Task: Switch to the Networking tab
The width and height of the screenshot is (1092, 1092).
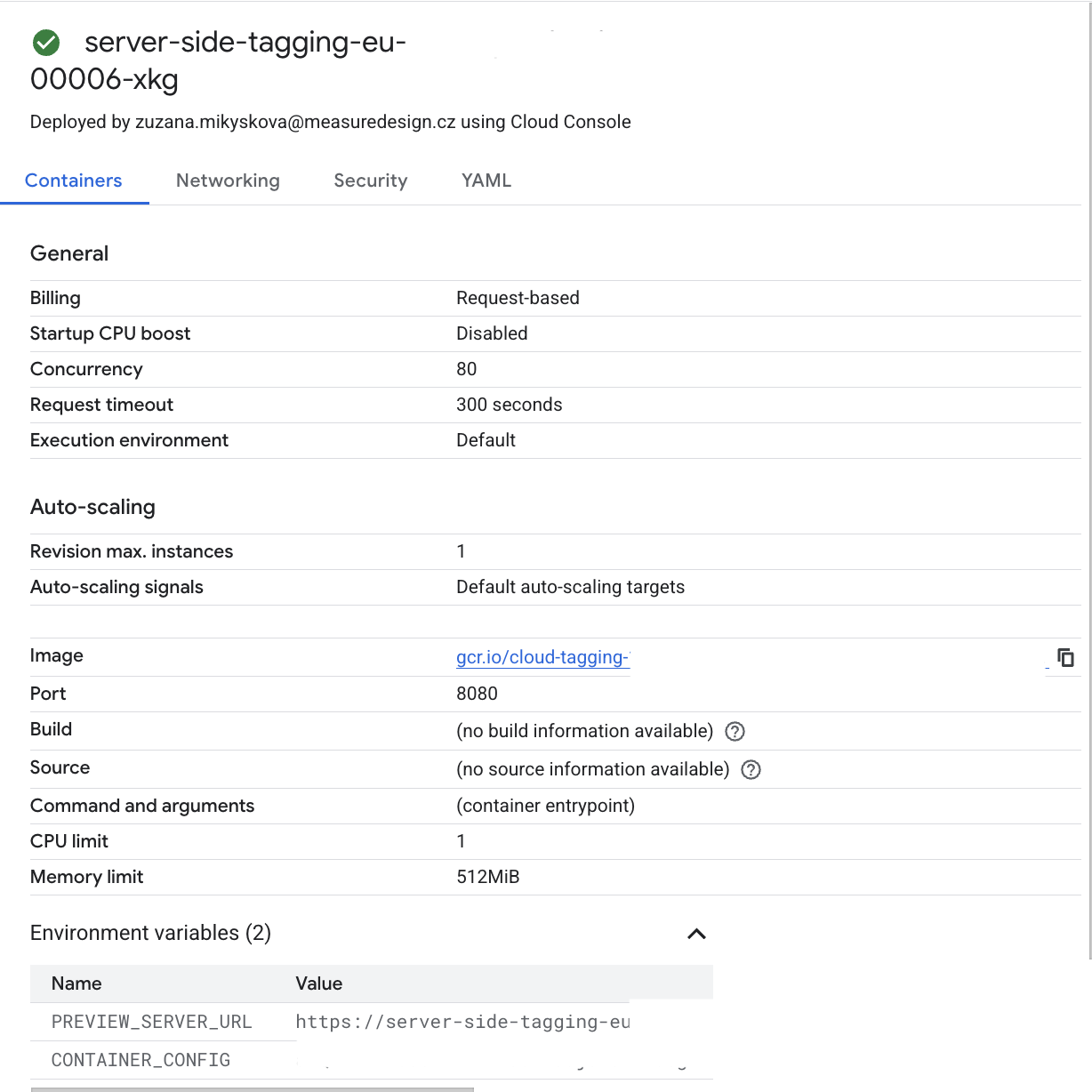Action: (228, 181)
